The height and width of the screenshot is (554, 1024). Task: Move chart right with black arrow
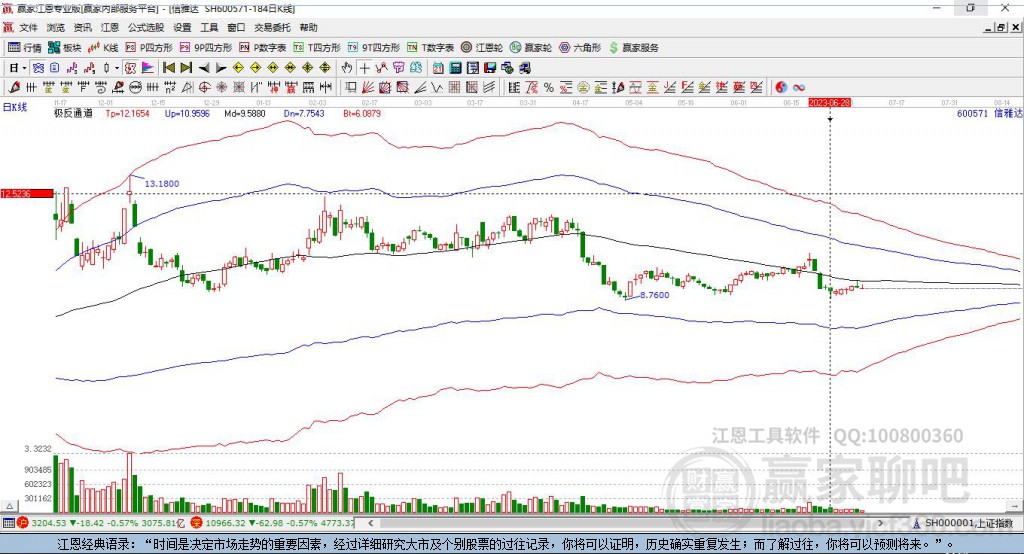[221, 68]
